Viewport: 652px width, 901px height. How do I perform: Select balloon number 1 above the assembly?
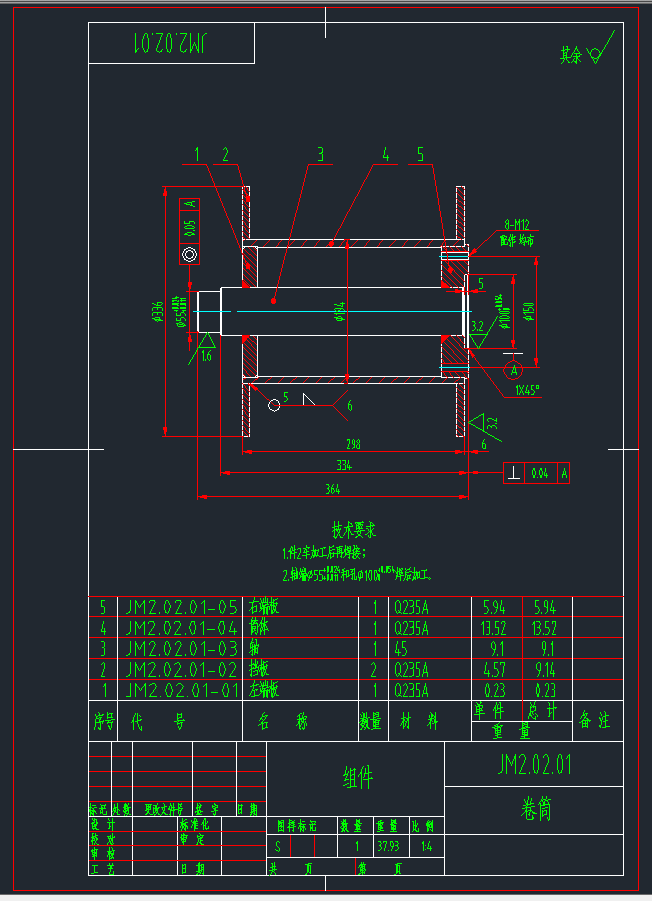[x=196, y=155]
